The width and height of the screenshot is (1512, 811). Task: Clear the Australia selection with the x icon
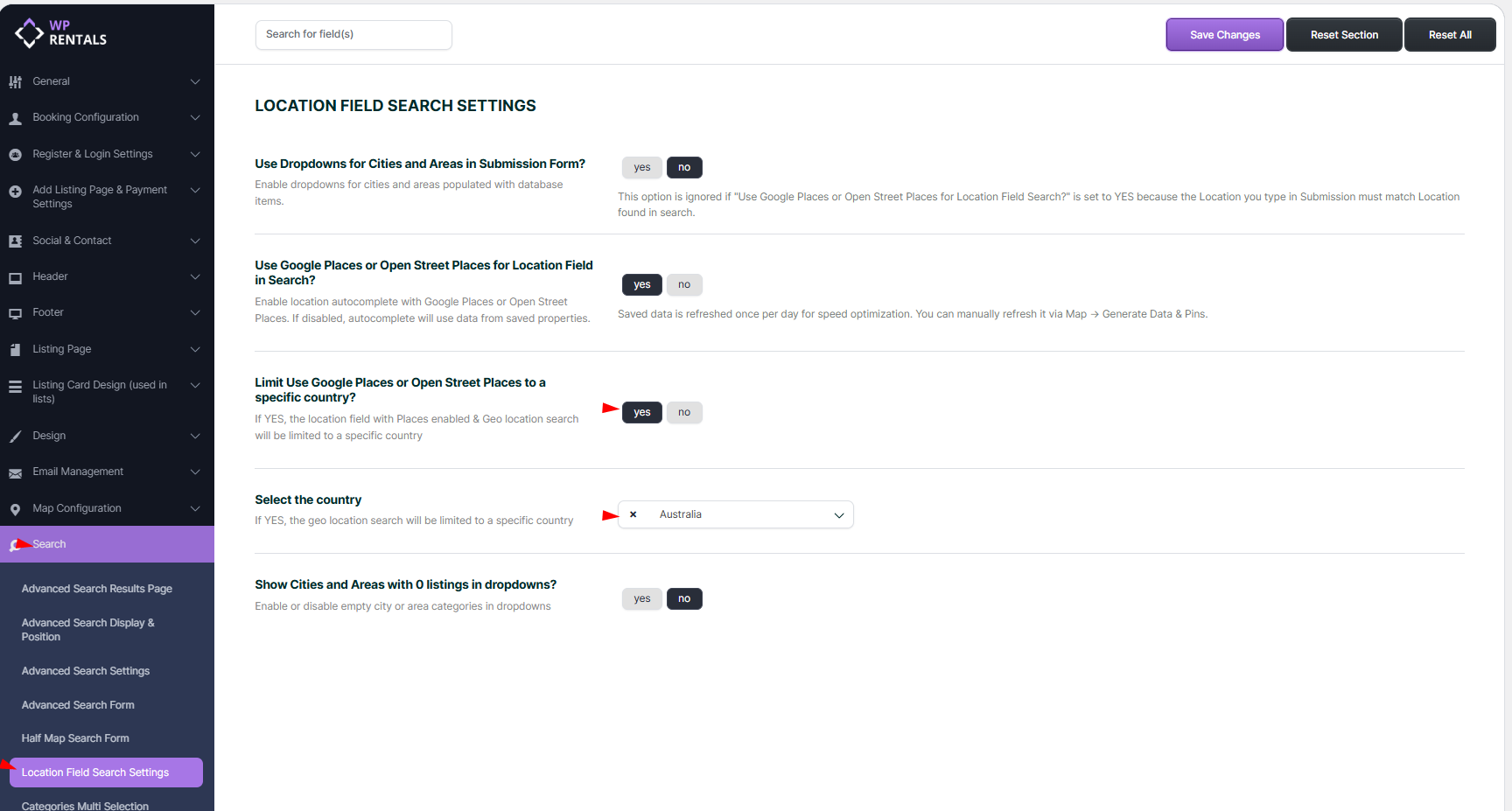click(633, 514)
